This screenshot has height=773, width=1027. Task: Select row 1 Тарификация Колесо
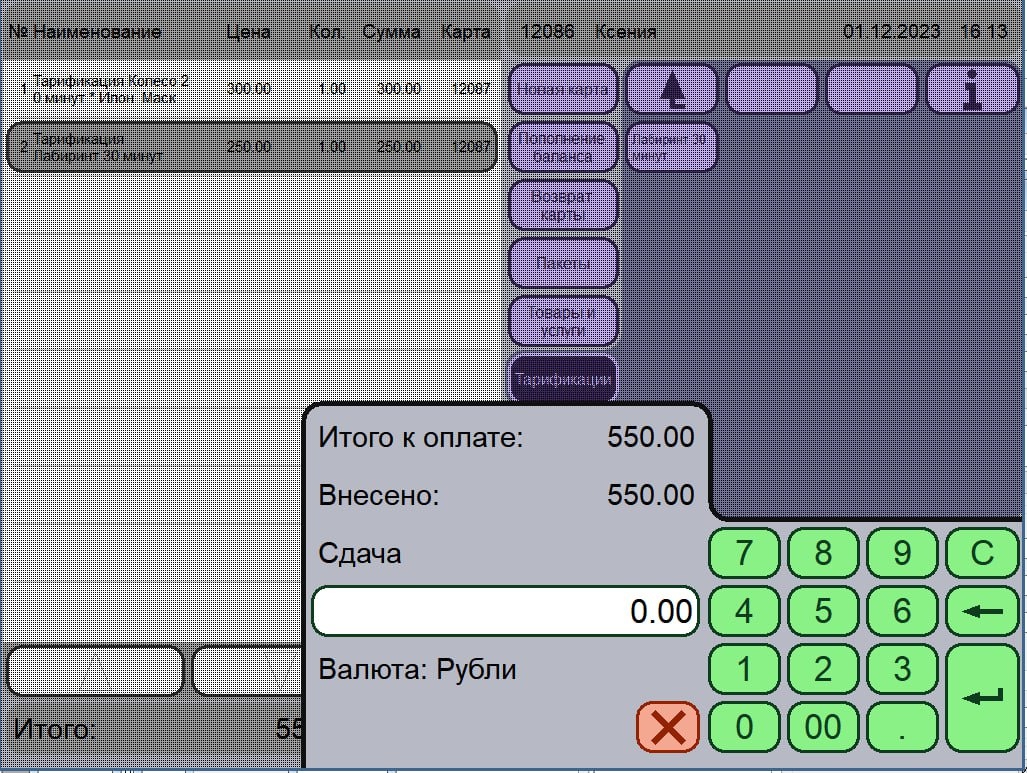tap(251, 89)
